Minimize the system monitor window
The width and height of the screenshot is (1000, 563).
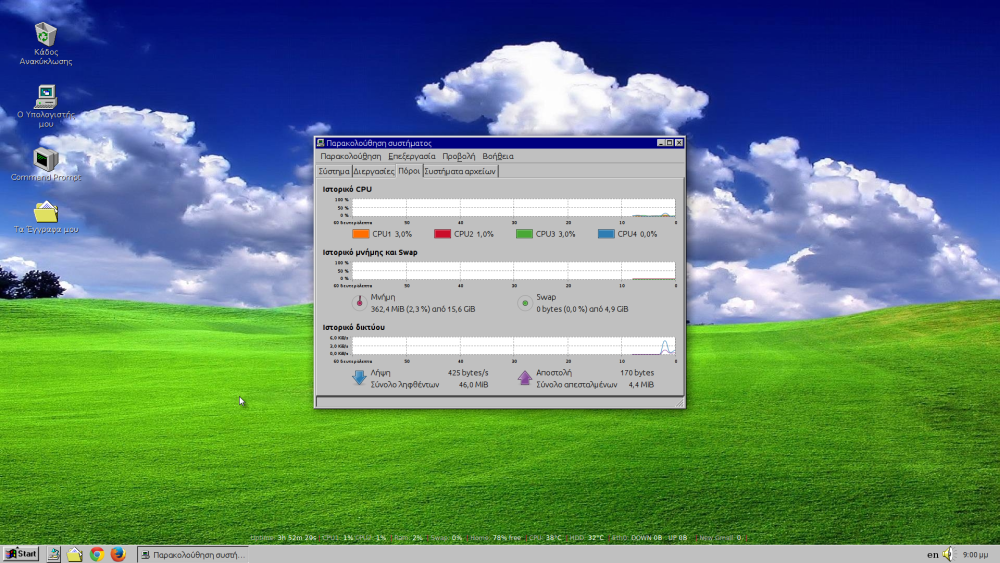[661, 143]
